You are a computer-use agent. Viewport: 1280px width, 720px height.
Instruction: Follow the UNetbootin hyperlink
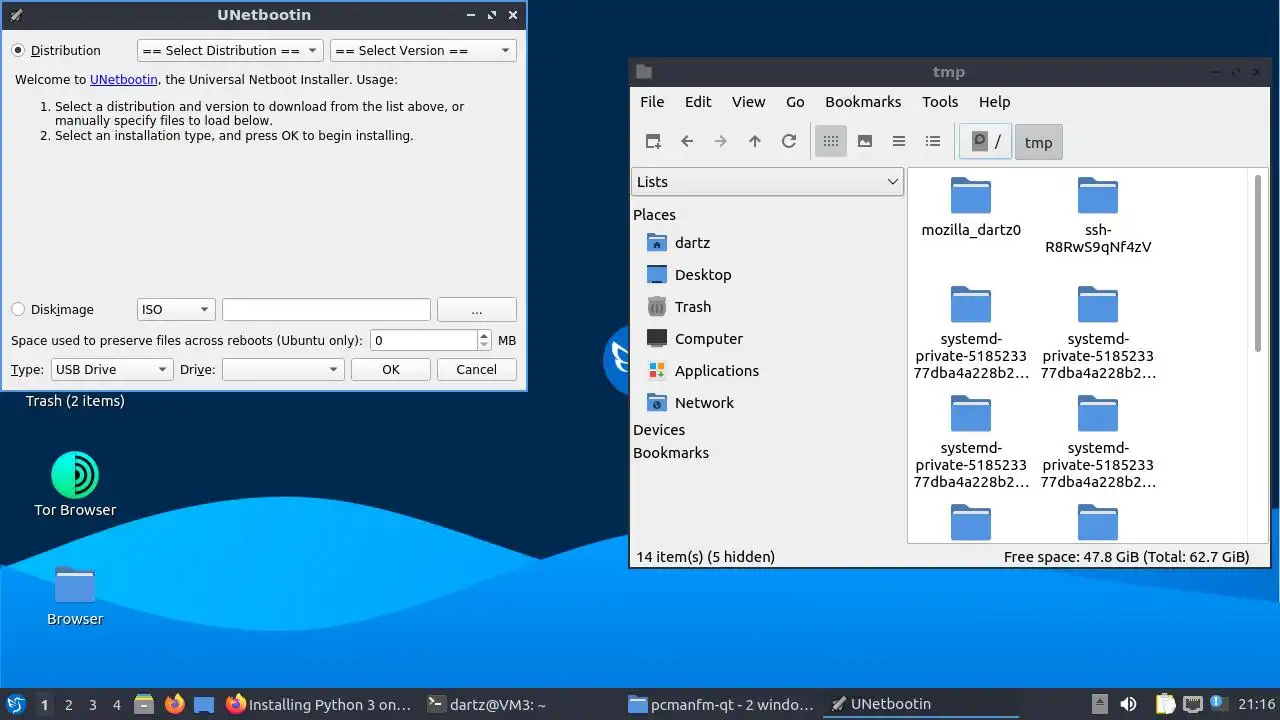[124, 79]
